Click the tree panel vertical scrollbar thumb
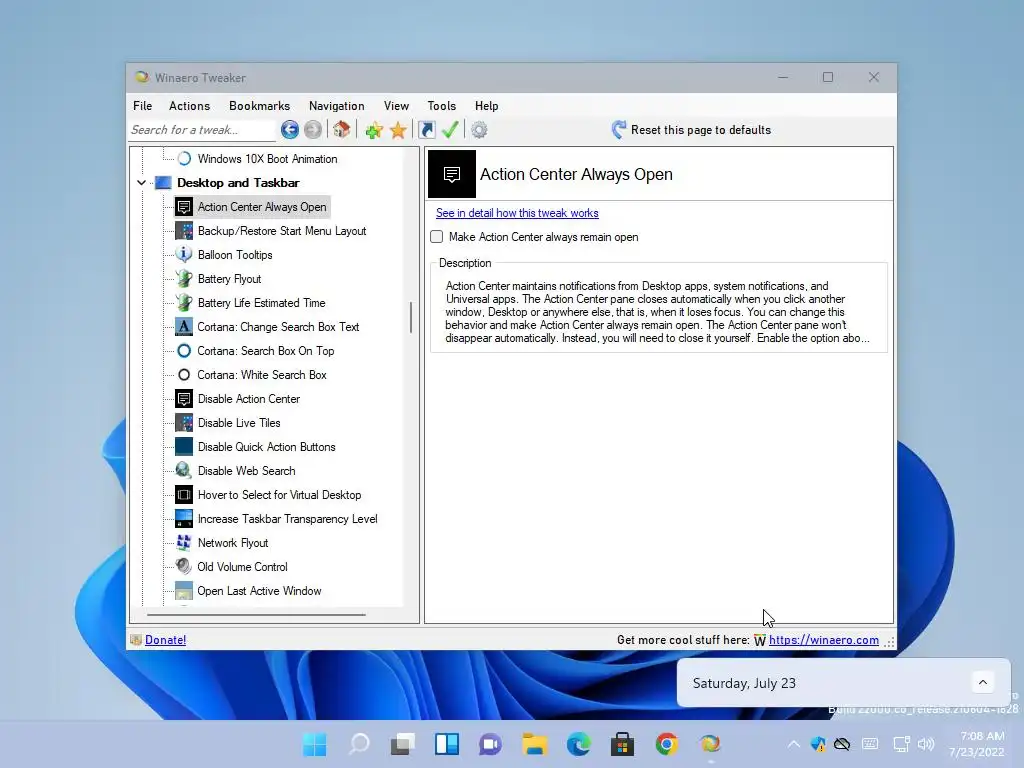The height and width of the screenshot is (768, 1024). click(411, 317)
